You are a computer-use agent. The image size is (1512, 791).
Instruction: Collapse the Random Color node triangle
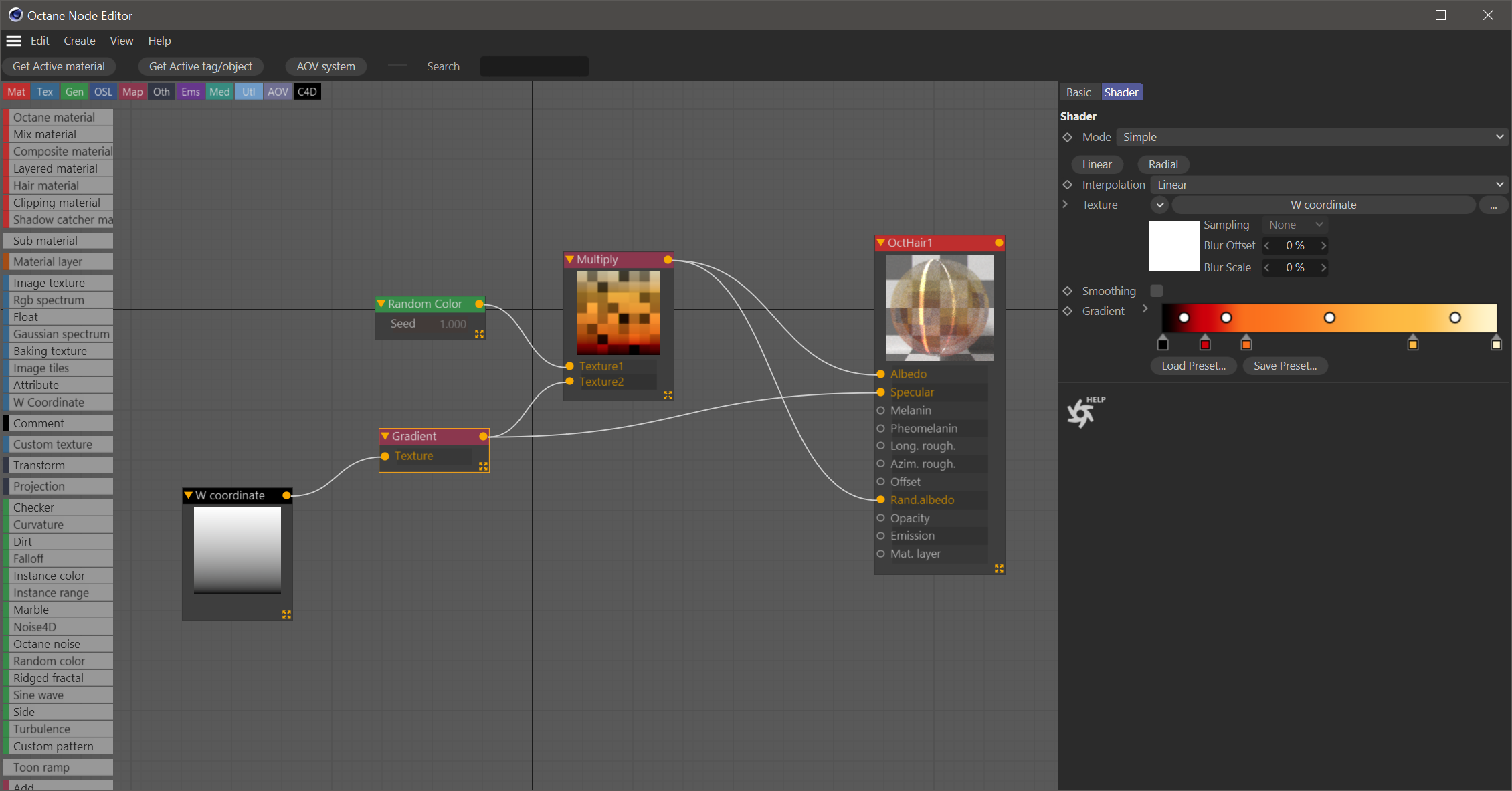coord(381,304)
